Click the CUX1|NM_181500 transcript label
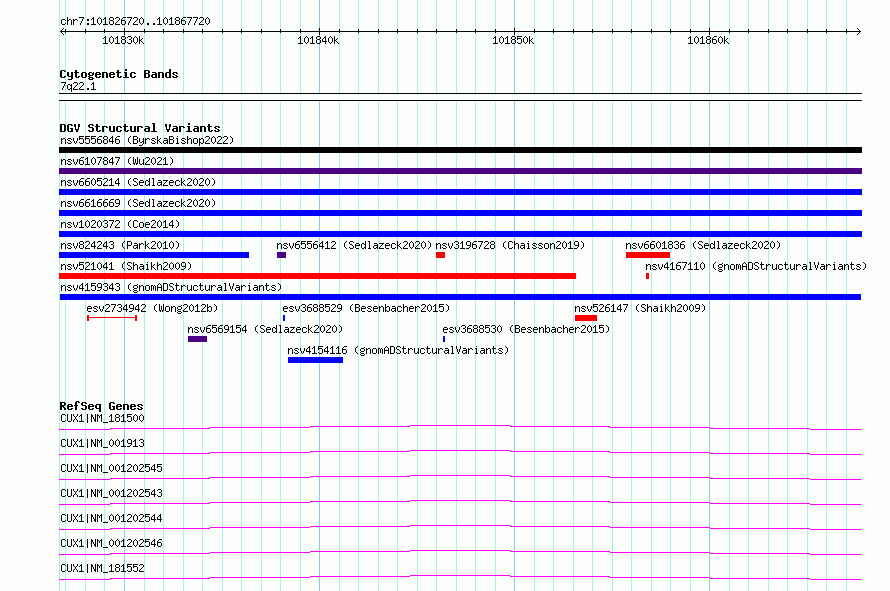Screen dimensions: 890x591 pyautogui.click(x=102, y=418)
